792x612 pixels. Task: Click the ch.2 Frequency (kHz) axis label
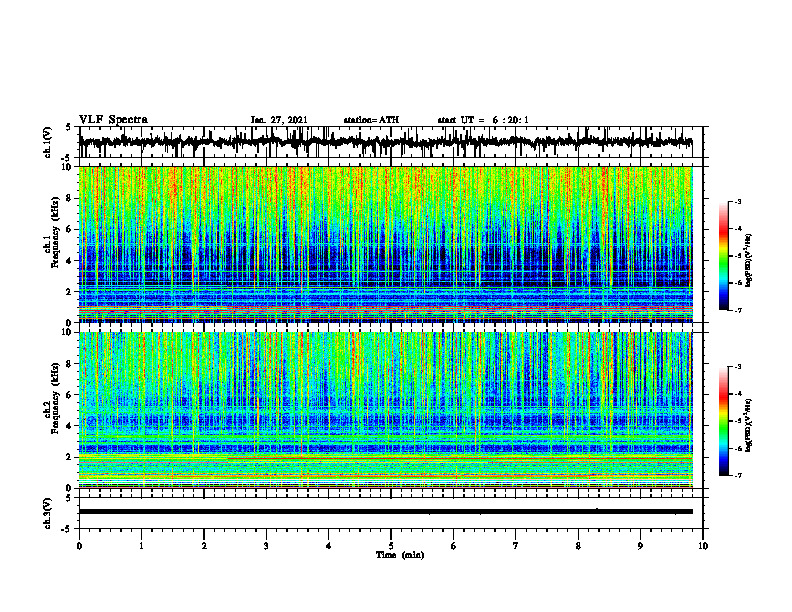tap(53, 398)
